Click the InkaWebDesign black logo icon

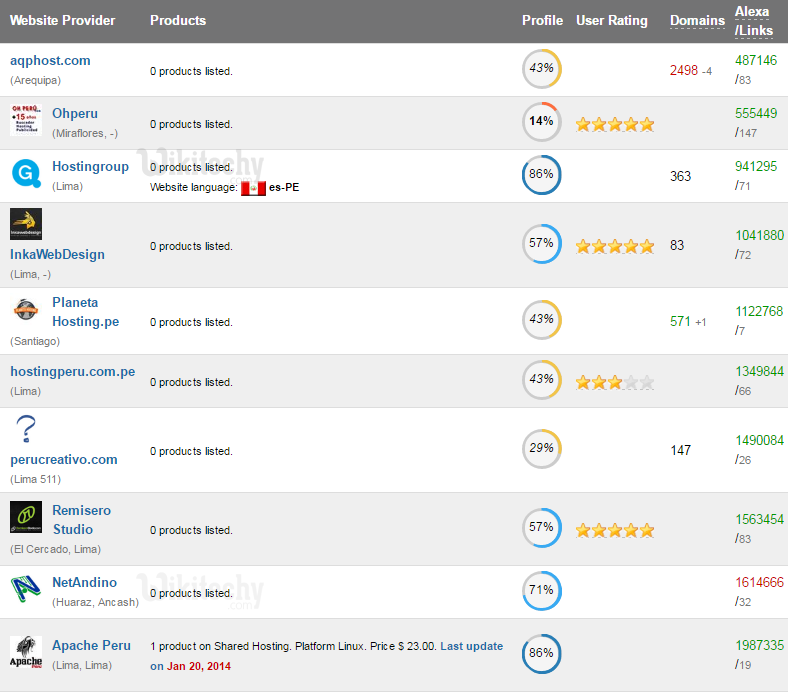pyautogui.click(x=26, y=224)
